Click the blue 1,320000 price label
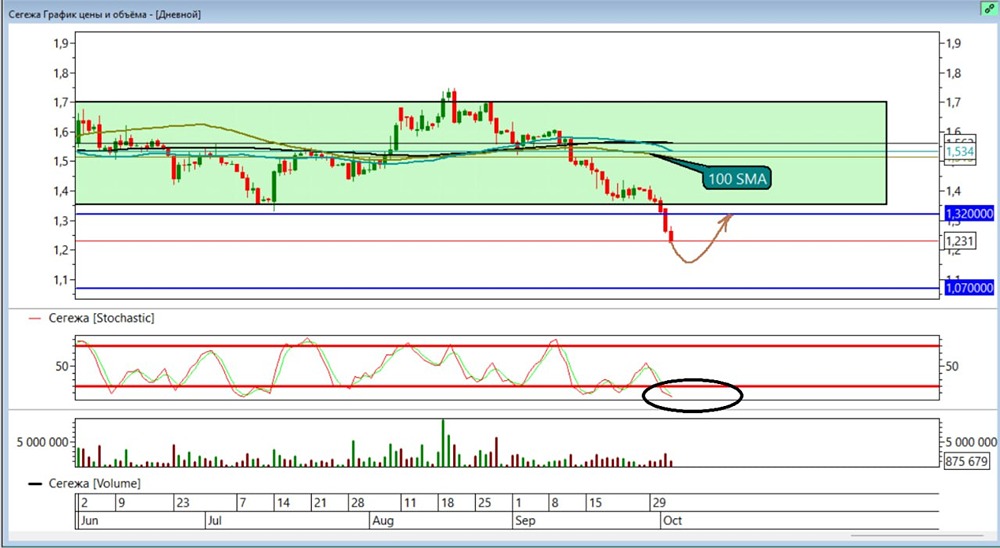 tap(968, 214)
